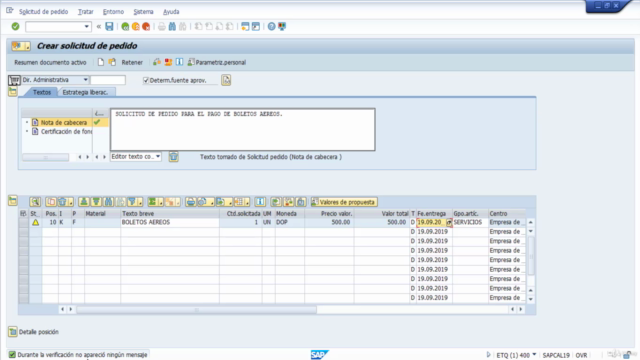
Task: Open the command field dropdown arrow
Action: tap(87, 27)
